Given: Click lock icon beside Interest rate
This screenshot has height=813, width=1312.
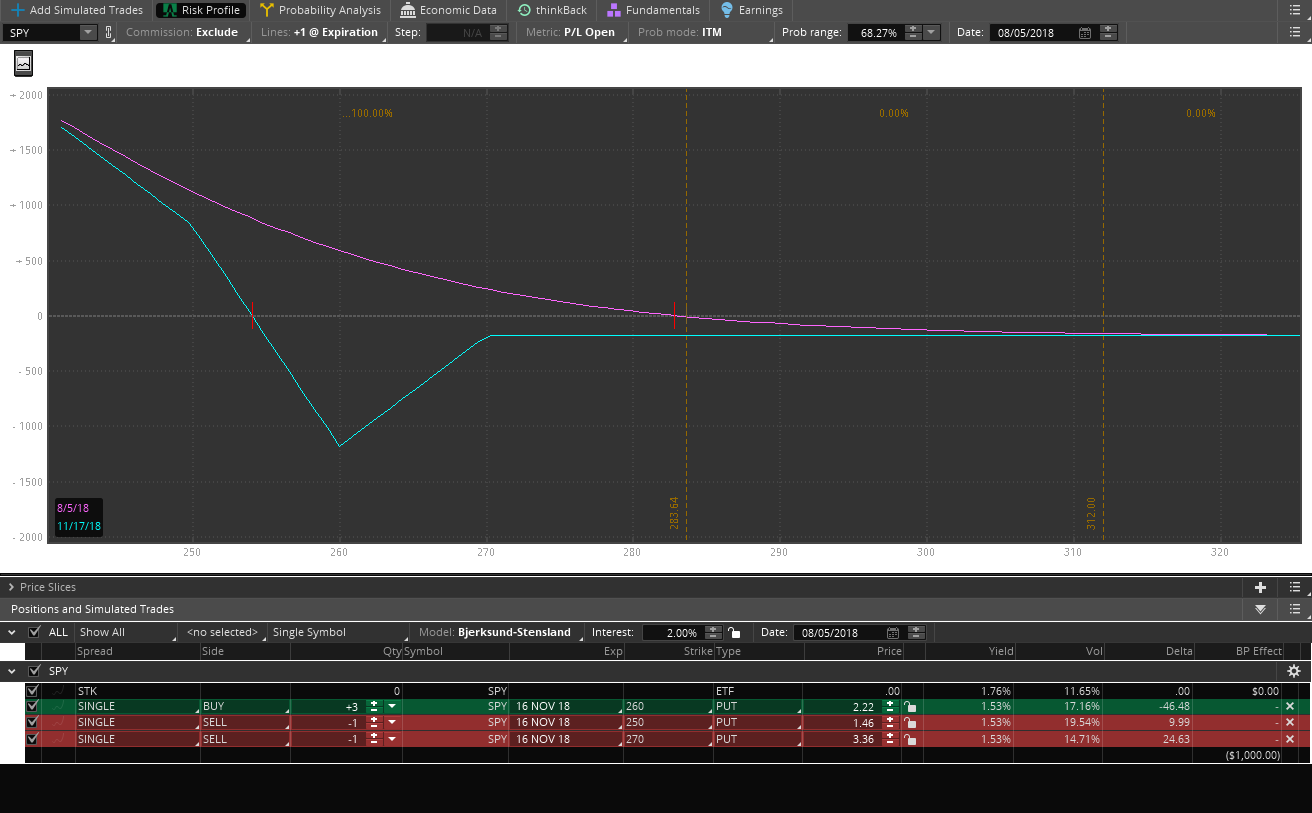Looking at the screenshot, I should click(735, 632).
